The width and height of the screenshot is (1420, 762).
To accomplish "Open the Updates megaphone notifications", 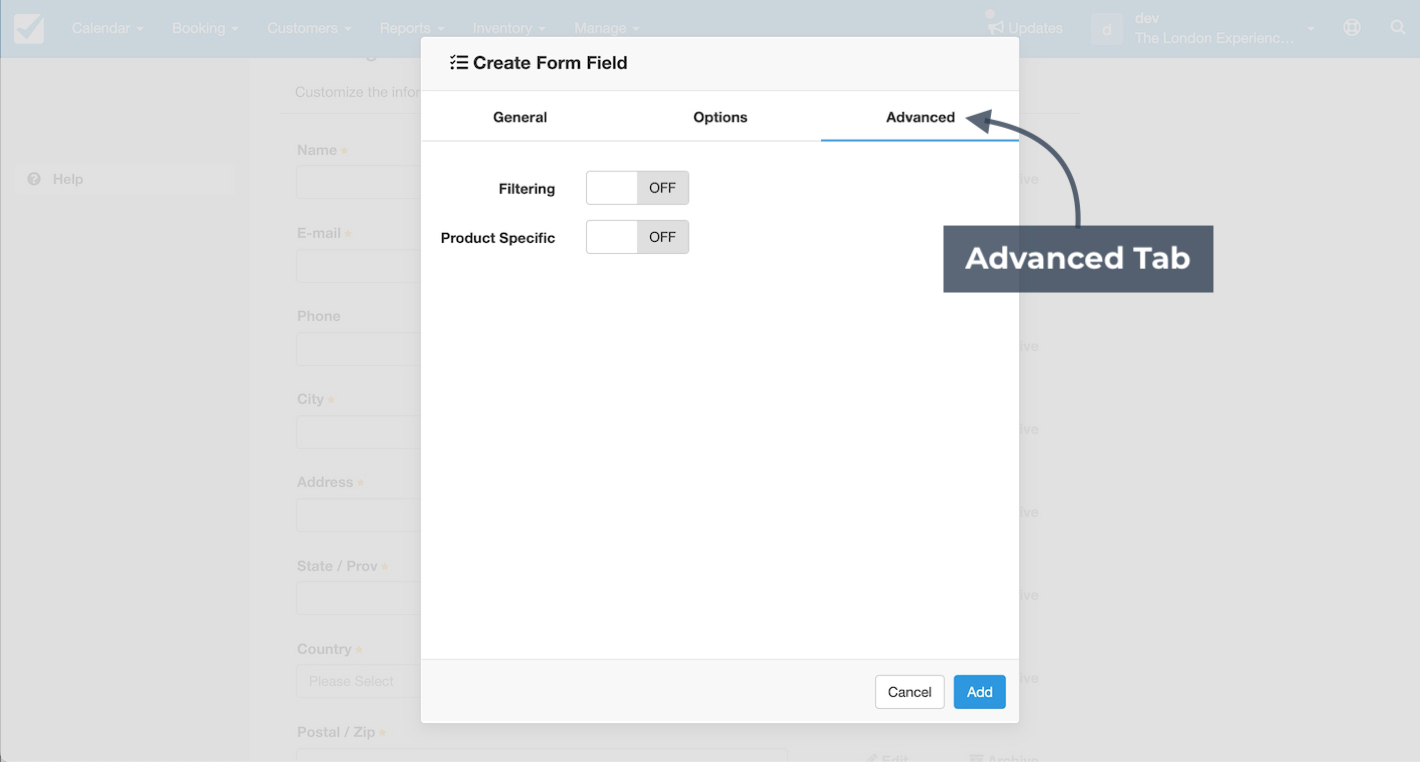I will click(1024, 27).
